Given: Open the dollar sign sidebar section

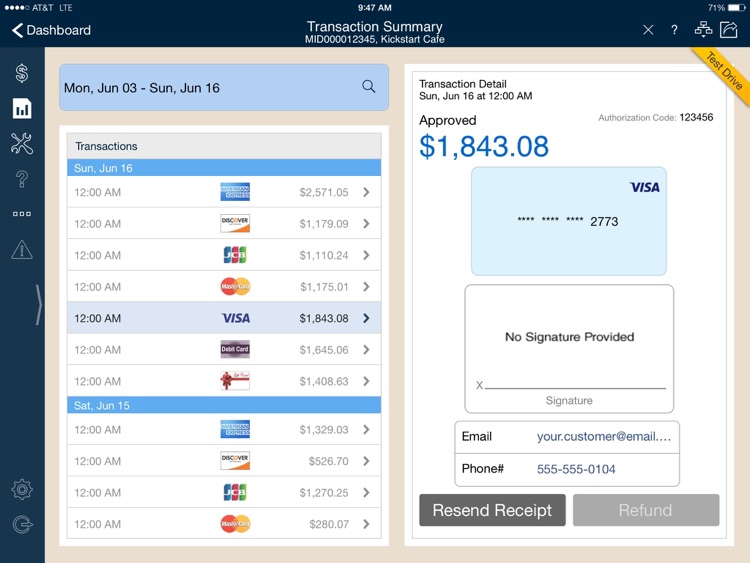Looking at the screenshot, I should tap(22, 73).
